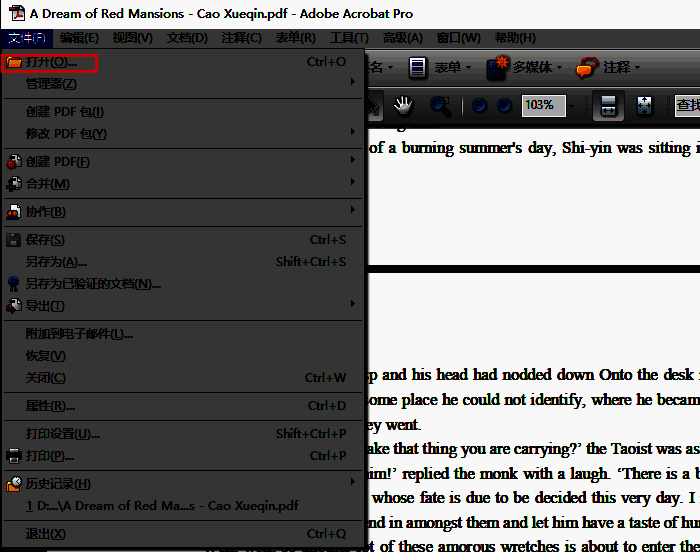Click the zoom in circle button
Screen dimensions: 700x552
[x=505, y=105]
